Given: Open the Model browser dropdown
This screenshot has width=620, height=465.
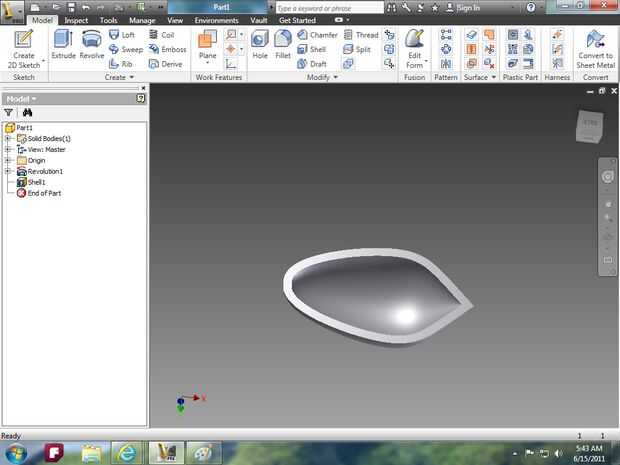Looking at the screenshot, I should (22, 99).
